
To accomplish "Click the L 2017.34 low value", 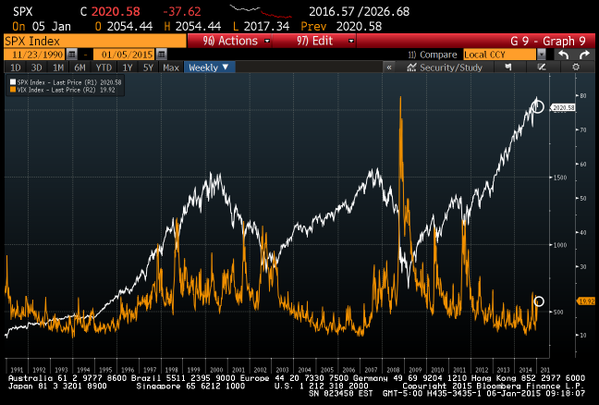I will [261, 26].
